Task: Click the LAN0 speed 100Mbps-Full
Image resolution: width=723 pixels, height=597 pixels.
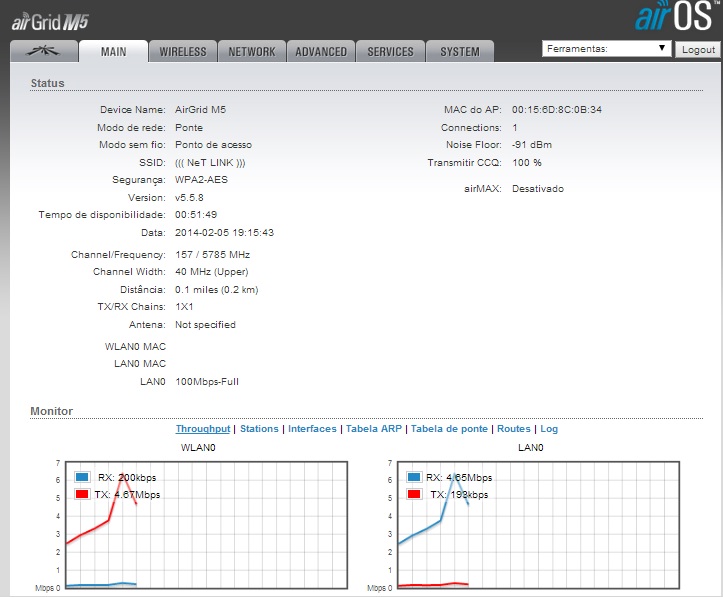Action: pos(207,382)
